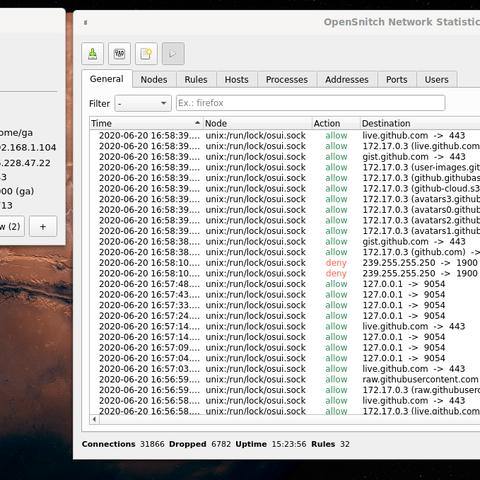Viewport: 480px width, 480px height.
Task: Sort by the Action column header
Action: tap(336, 123)
